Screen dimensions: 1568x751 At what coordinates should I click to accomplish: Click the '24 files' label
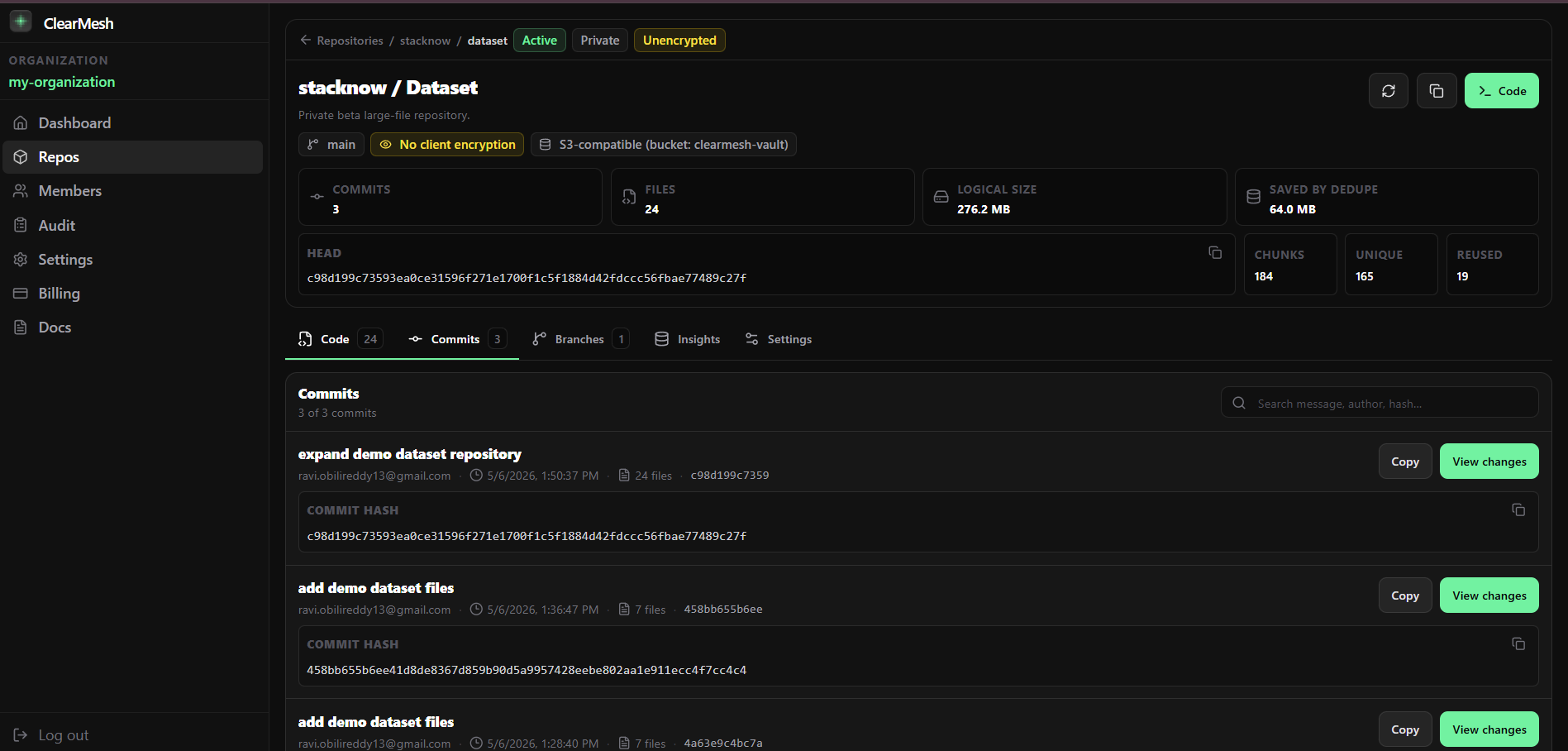tap(653, 476)
